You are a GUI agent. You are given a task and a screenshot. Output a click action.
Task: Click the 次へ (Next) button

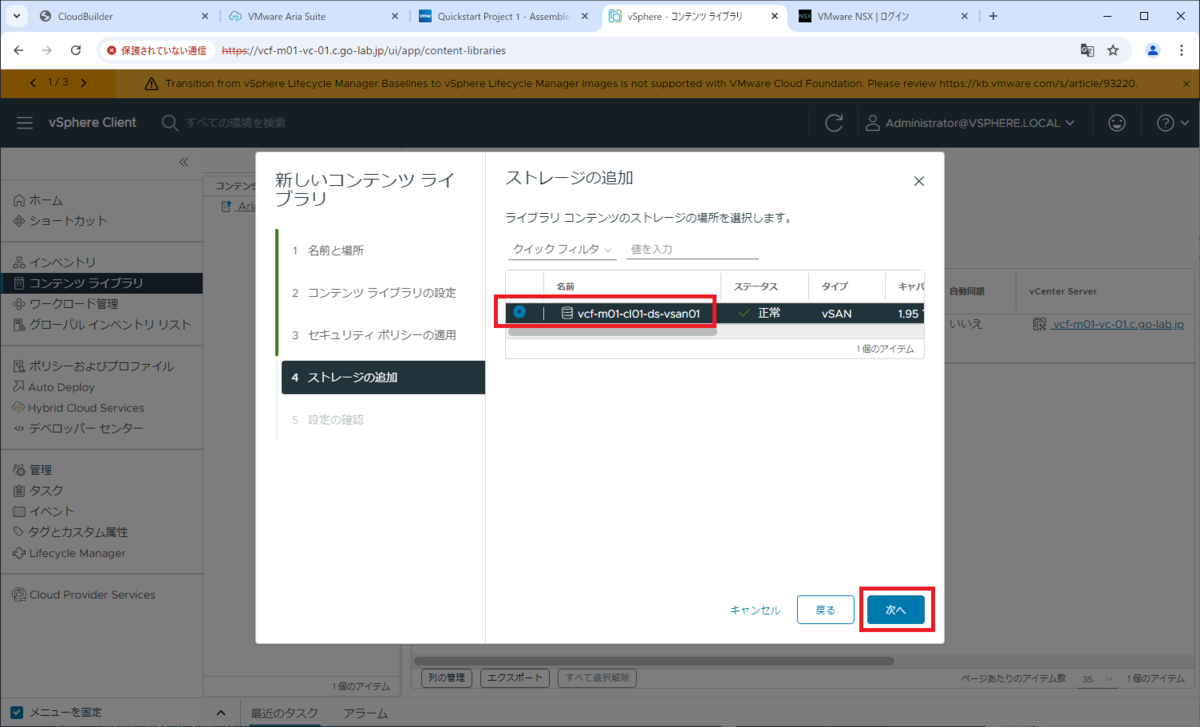point(895,610)
